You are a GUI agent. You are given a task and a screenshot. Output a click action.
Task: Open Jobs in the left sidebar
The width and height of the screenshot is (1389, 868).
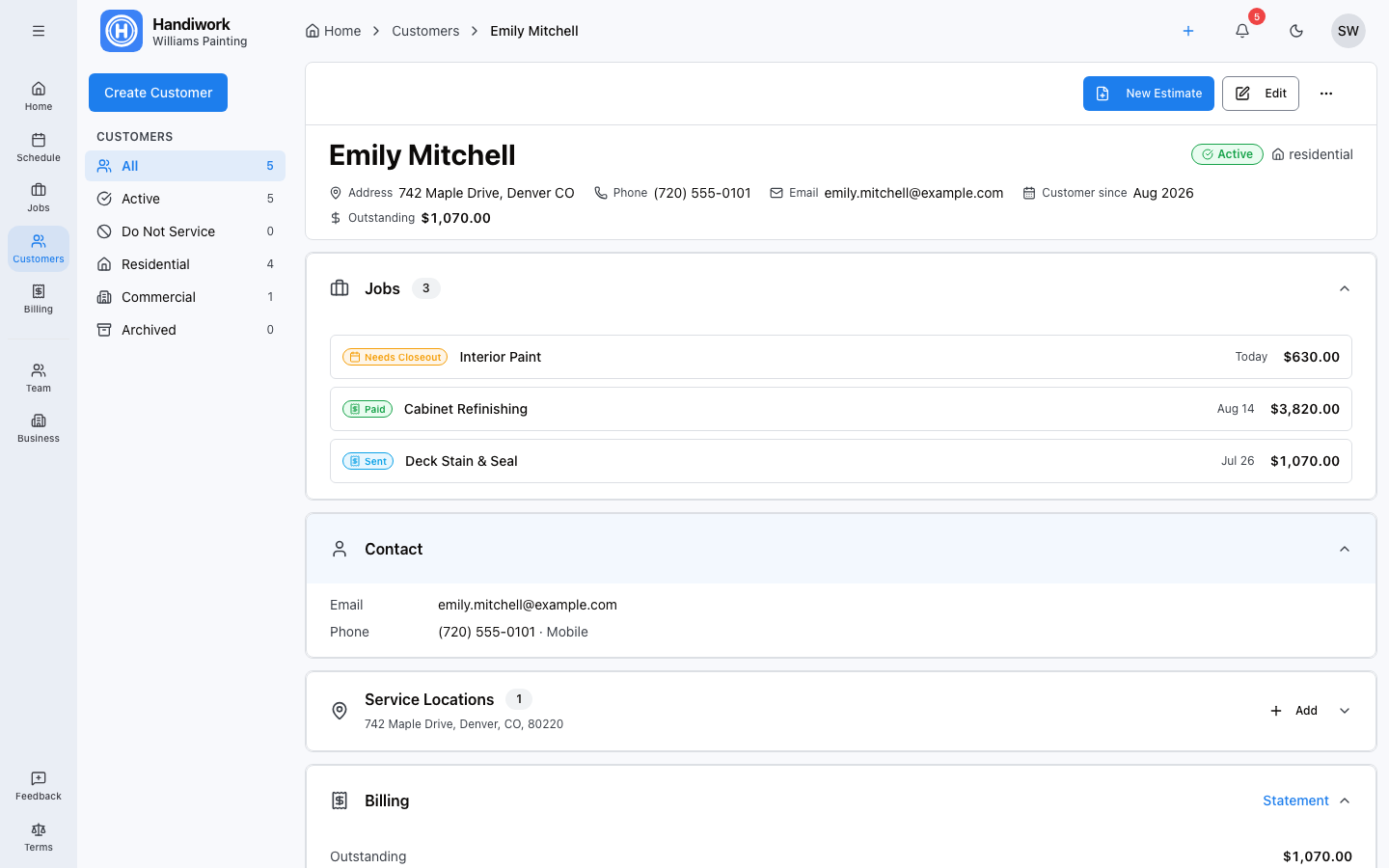[39, 197]
